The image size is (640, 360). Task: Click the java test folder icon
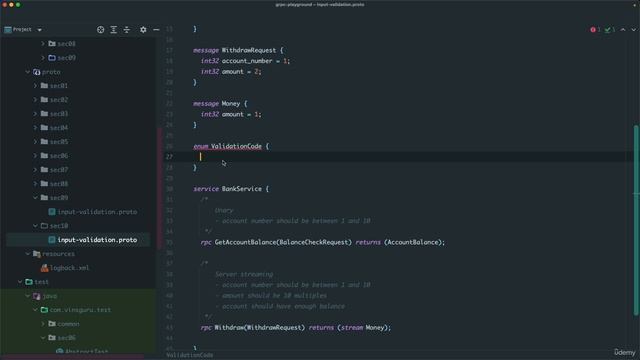pyautogui.click(x=36, y=296)
